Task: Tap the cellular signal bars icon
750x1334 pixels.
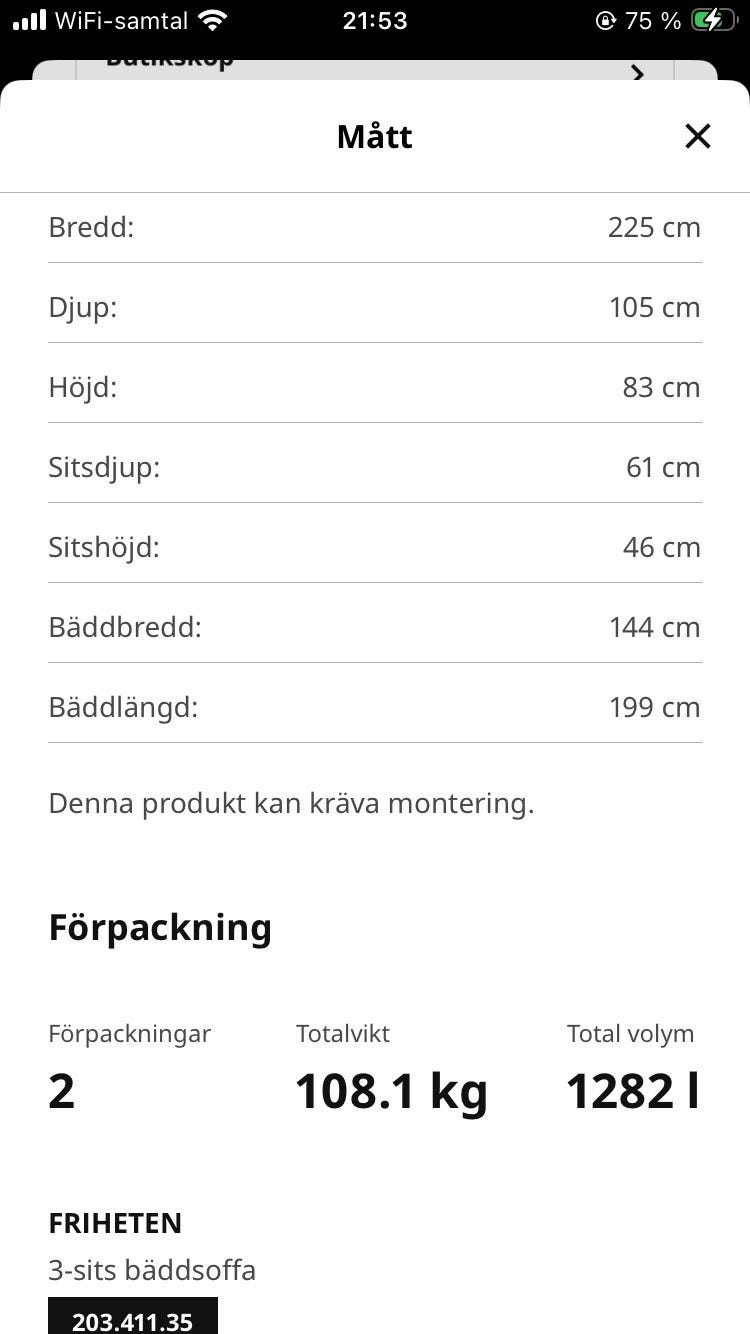Action: [x=29, y=20]
